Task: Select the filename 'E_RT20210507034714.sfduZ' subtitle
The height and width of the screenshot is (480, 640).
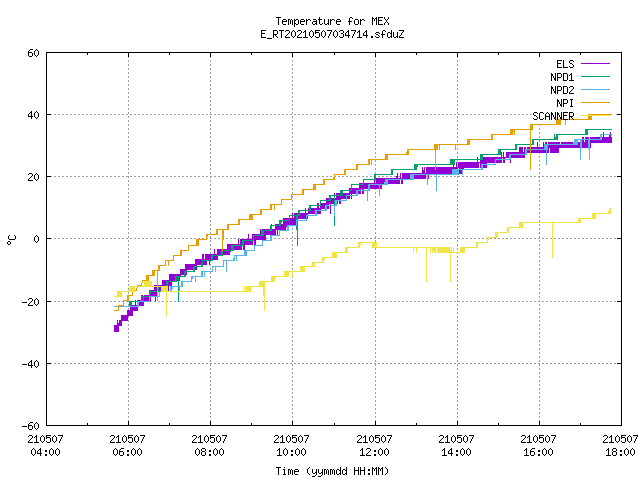Action: pos(332,34)
